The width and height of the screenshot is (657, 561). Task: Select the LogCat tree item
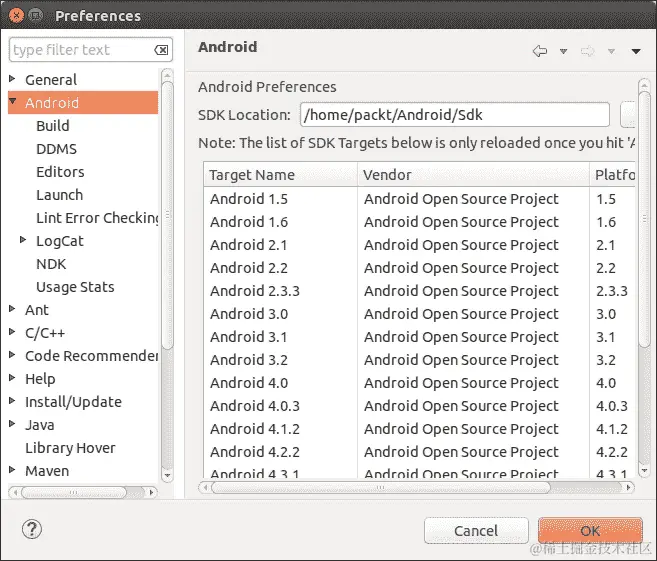[60, 241]
